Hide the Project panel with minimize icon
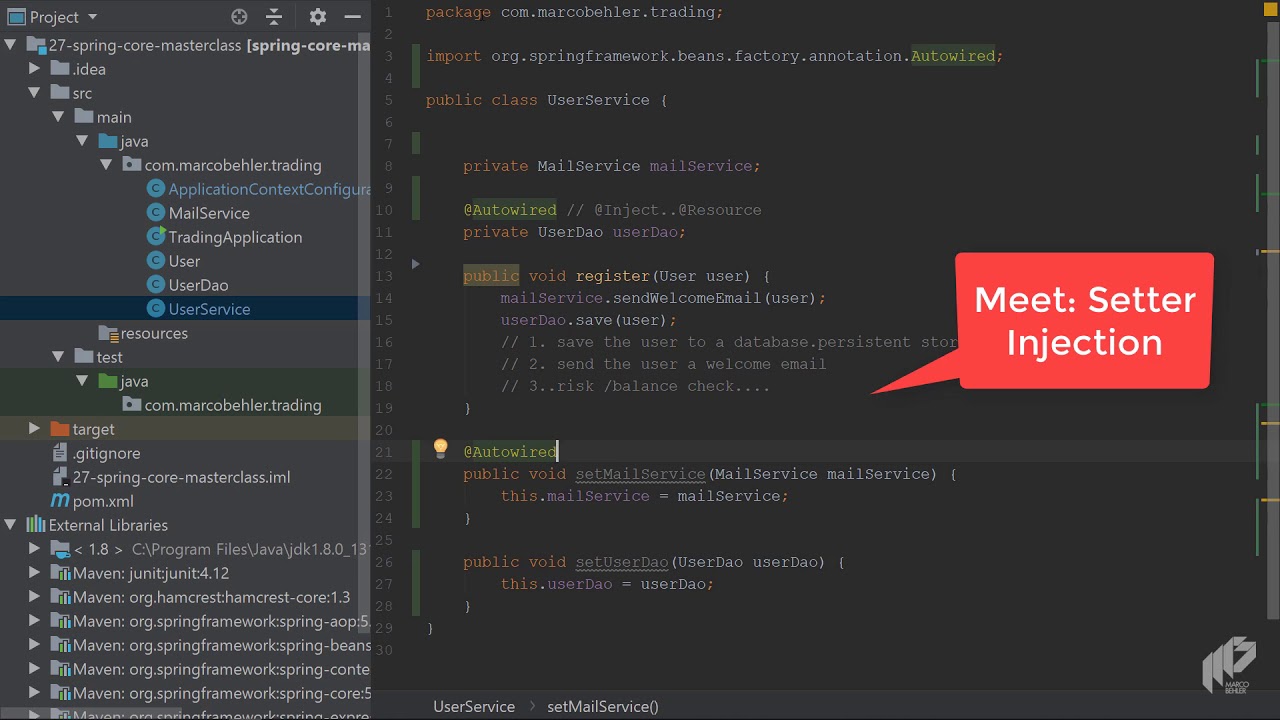Image resolution: width=1280 pixels, height=720 pixels. [352, 16]
